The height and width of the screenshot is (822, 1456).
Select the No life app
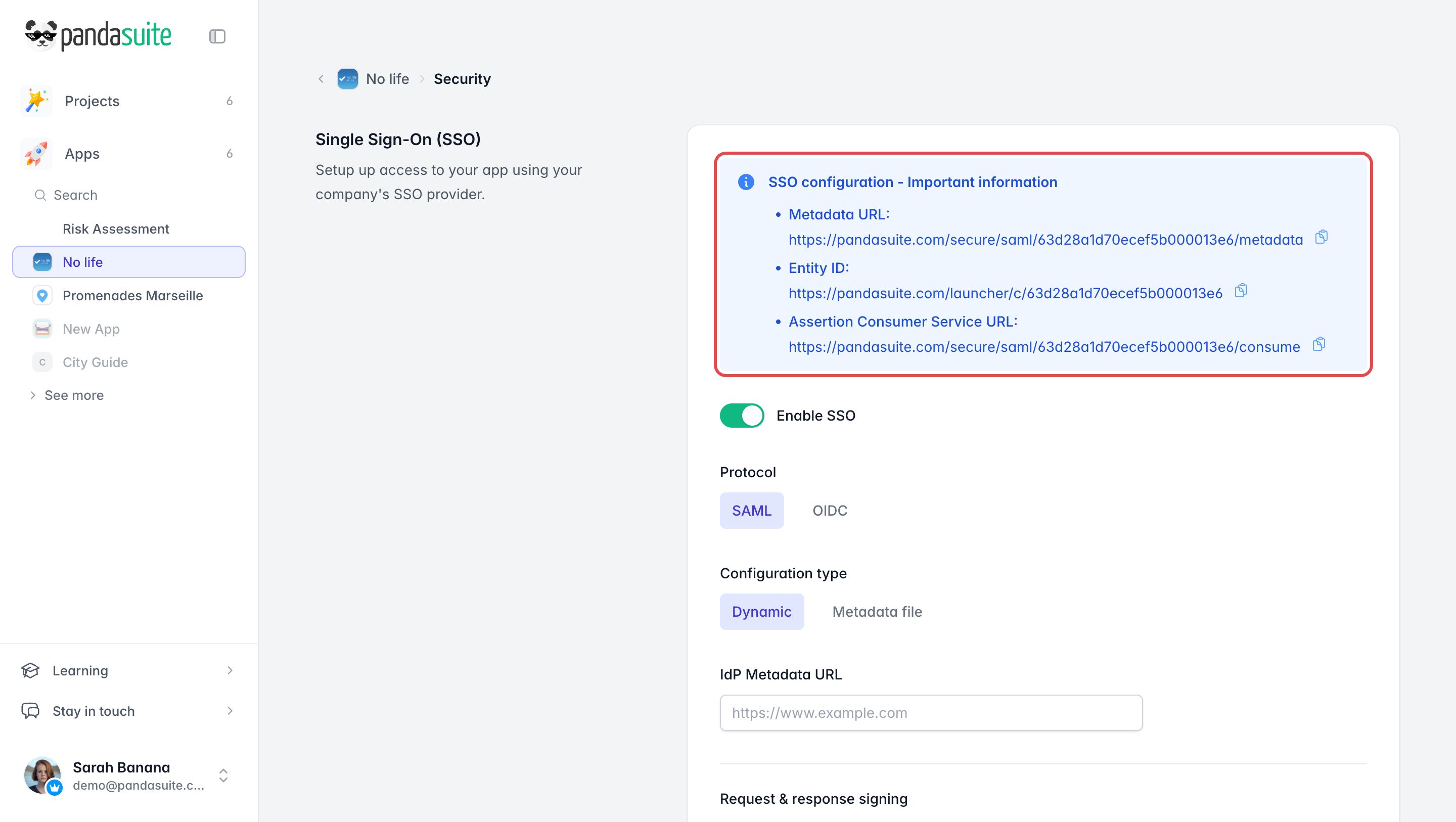pos(128,262)
